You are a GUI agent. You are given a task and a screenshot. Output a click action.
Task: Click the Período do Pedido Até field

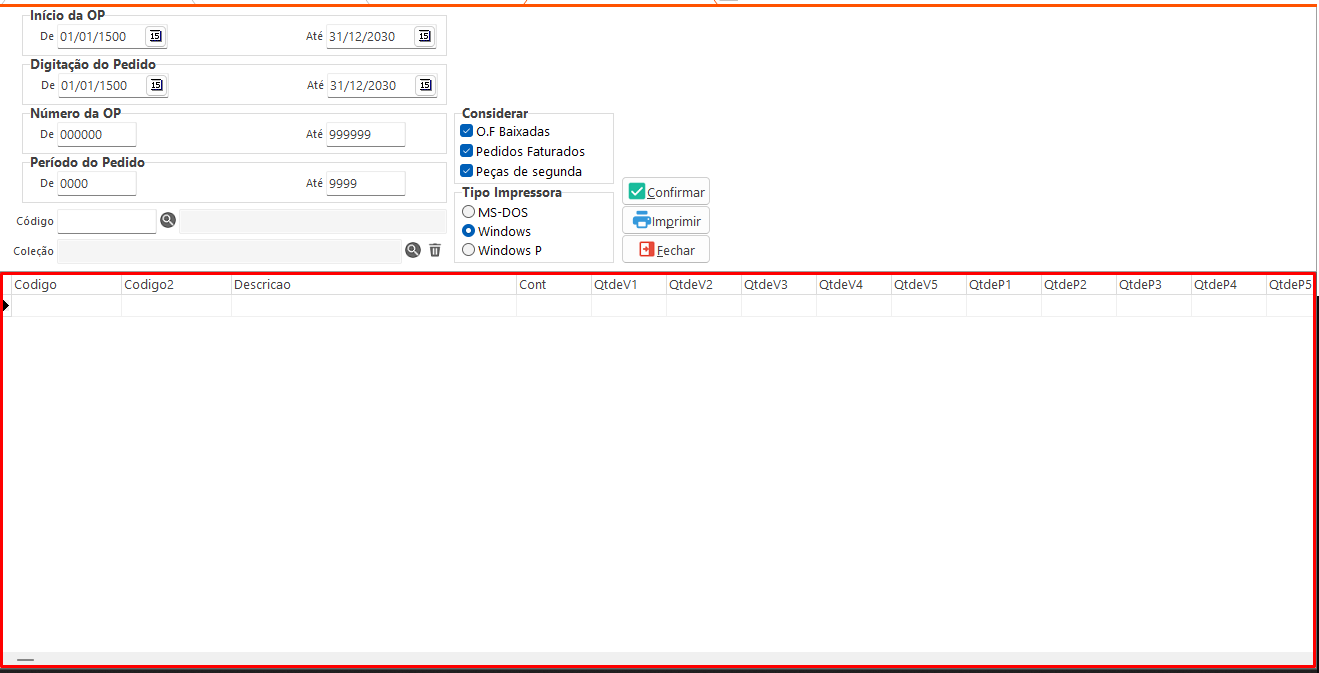tap(365, 183)
